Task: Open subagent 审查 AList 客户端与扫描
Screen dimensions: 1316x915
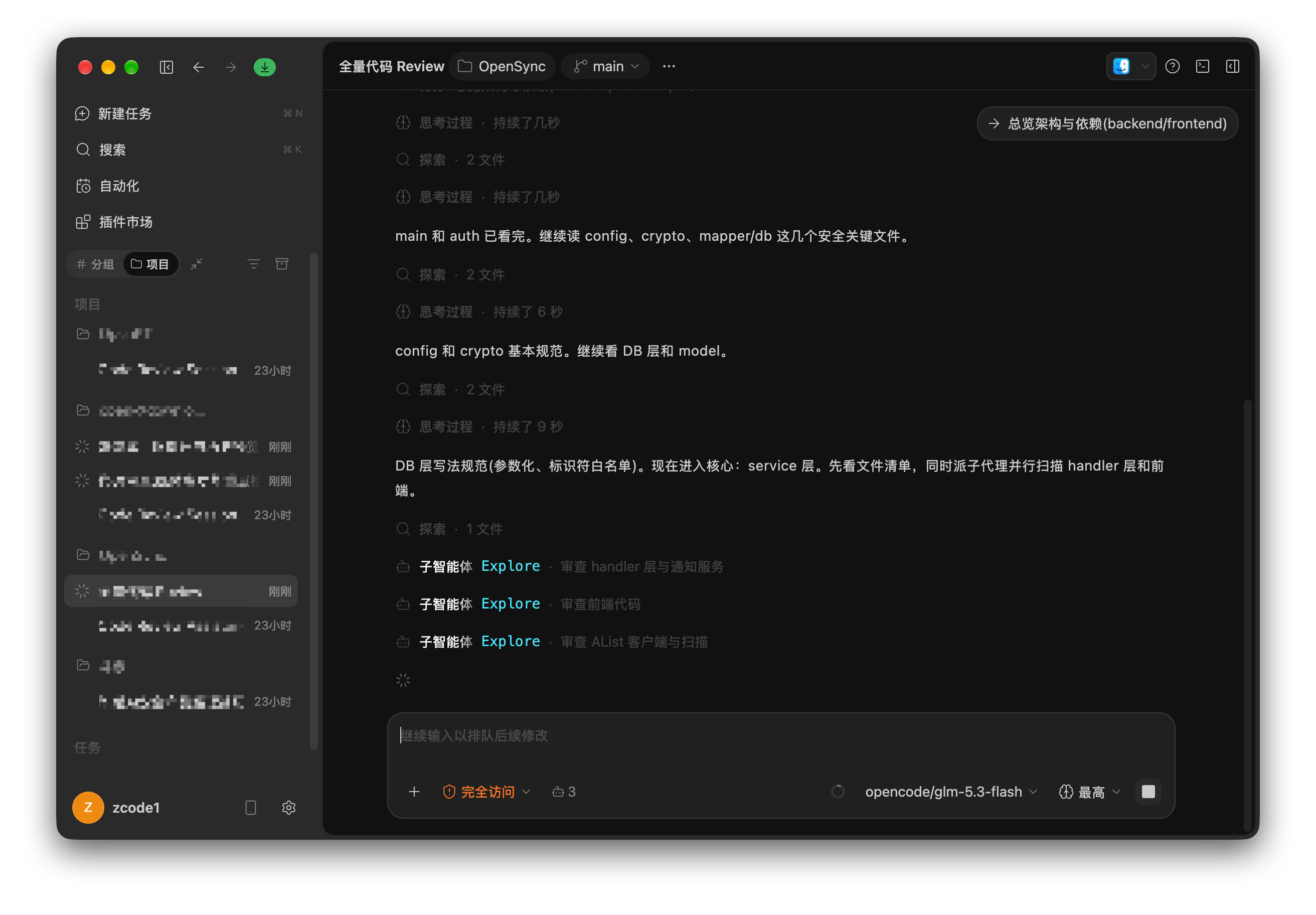Action: click(551, 642)
